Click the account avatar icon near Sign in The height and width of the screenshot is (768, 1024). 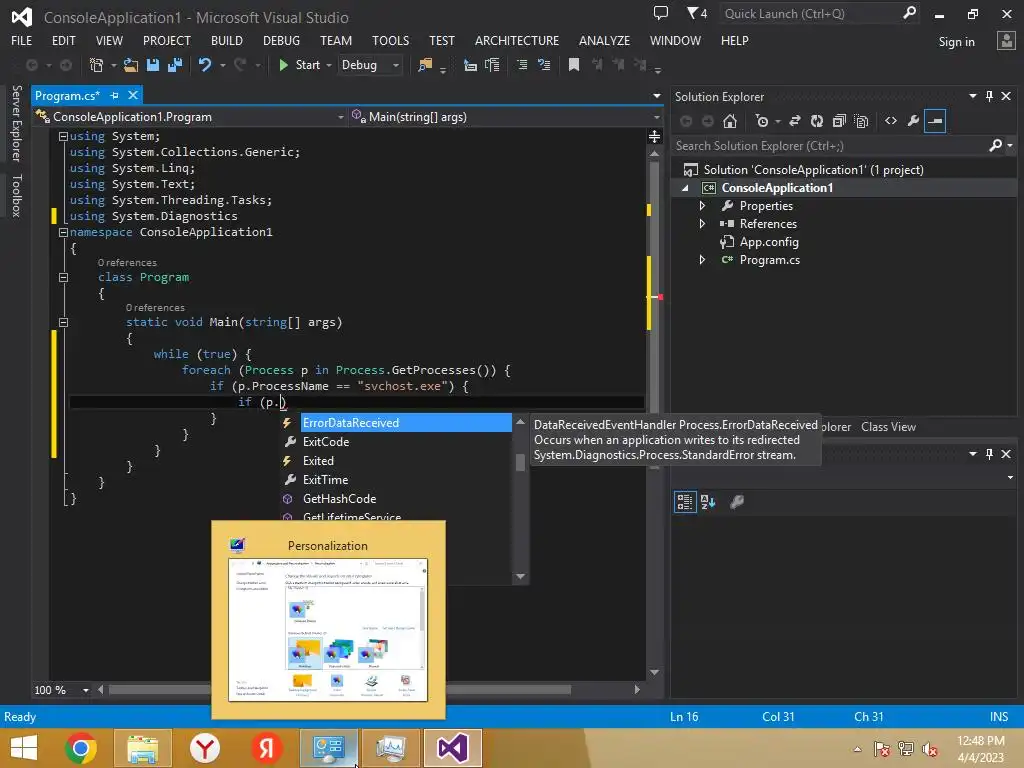(x=1006, y=41)
